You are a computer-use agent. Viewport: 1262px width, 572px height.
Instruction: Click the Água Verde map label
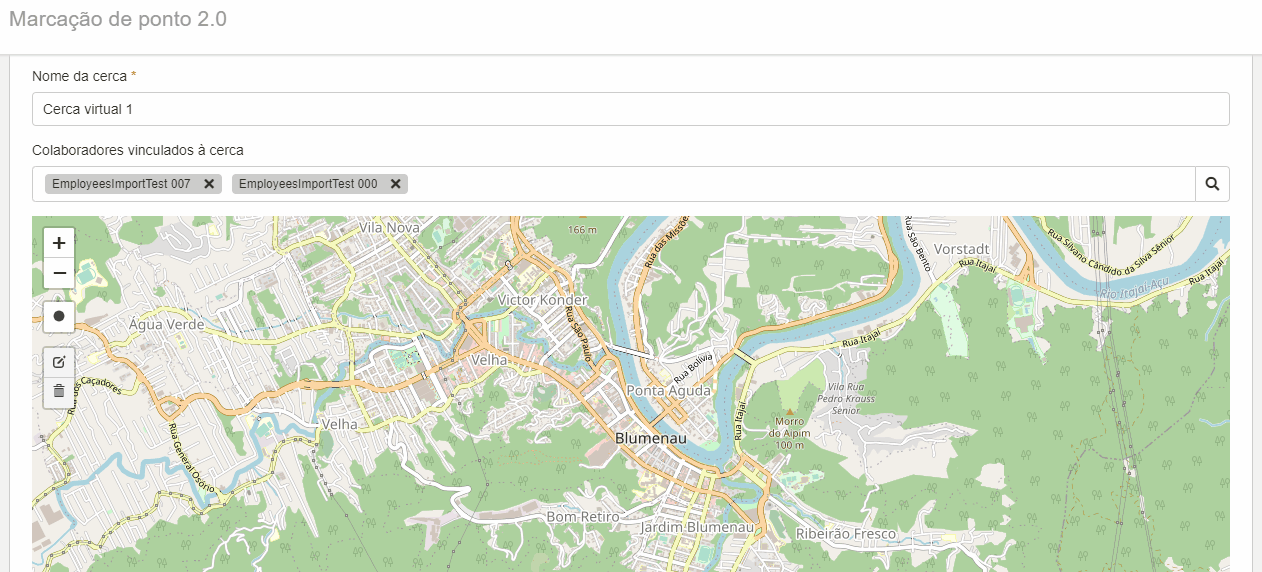click(x=167, y=325)
